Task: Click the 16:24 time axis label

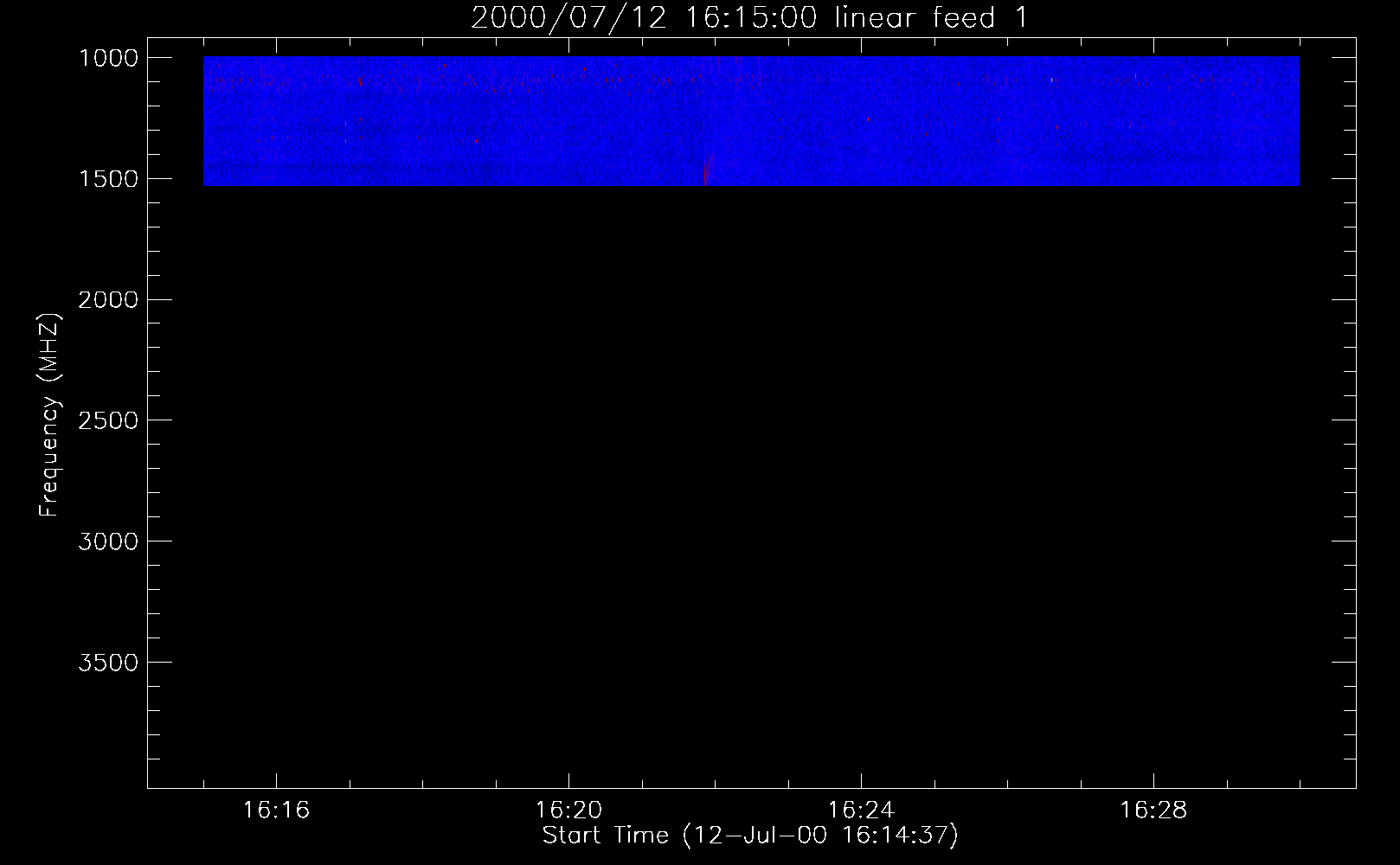Action: click(861, 811)
